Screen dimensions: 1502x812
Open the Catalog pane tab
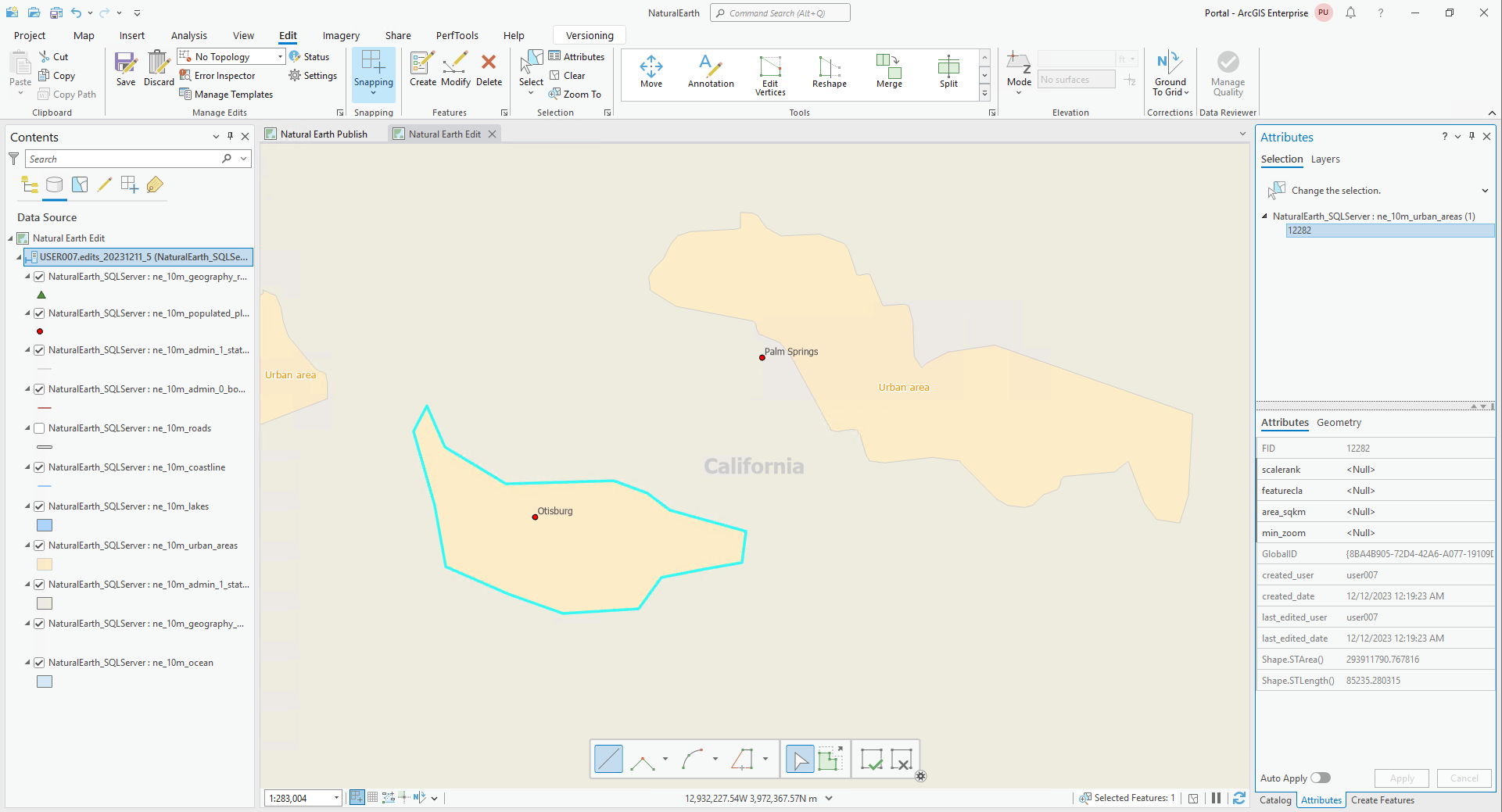(1275, 800)
